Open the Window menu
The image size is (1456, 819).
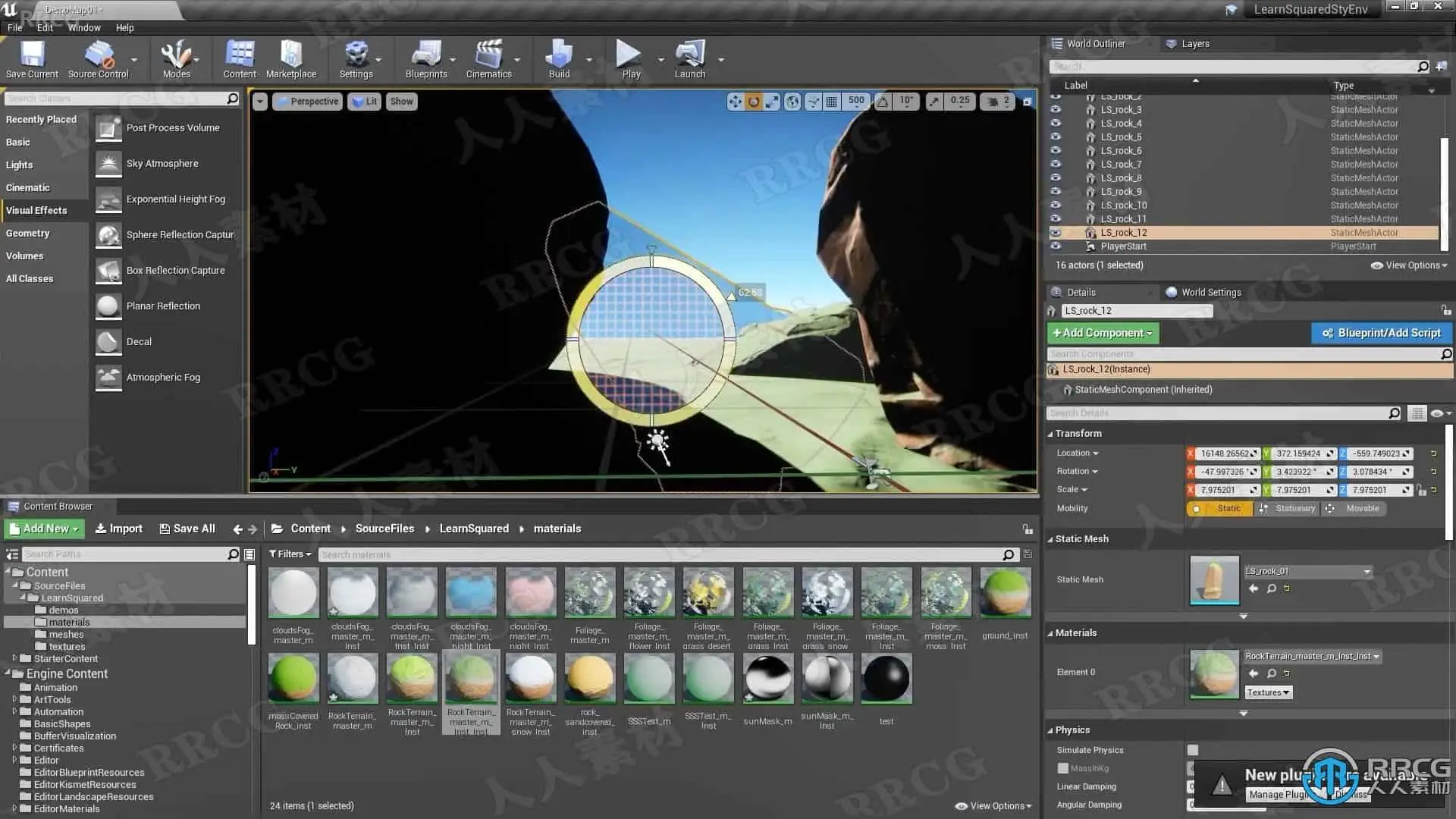click(83, 27)
